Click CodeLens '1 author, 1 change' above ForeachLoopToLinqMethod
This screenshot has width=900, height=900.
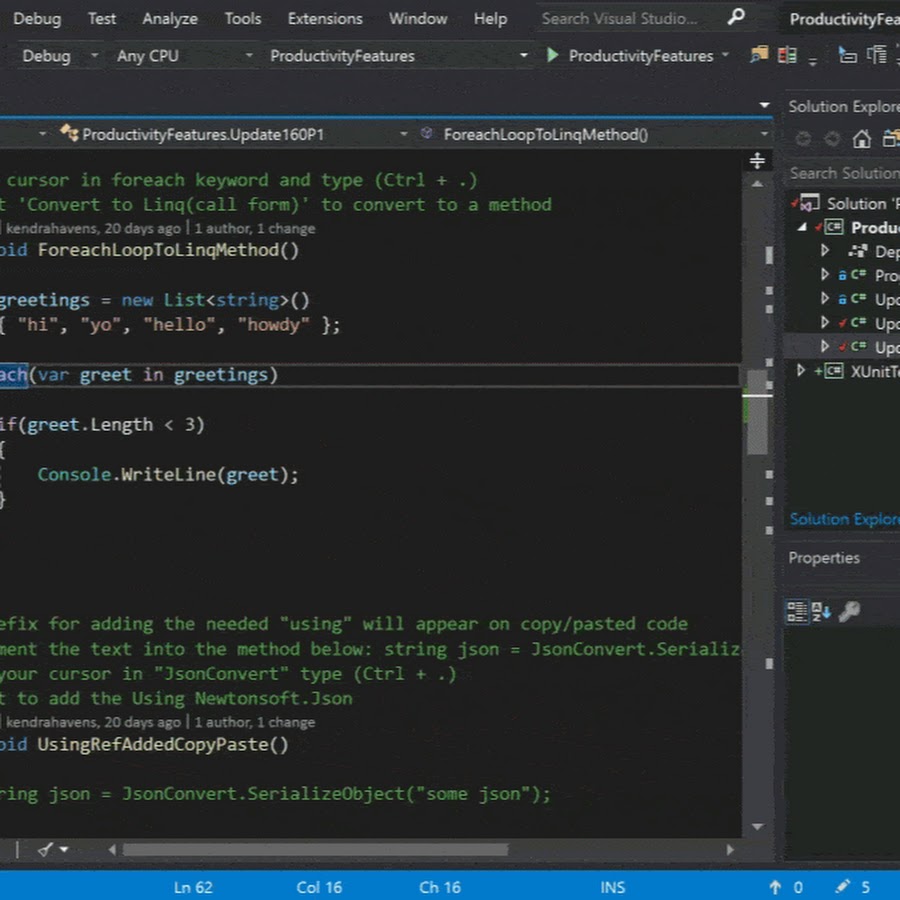tap(254, 228)
